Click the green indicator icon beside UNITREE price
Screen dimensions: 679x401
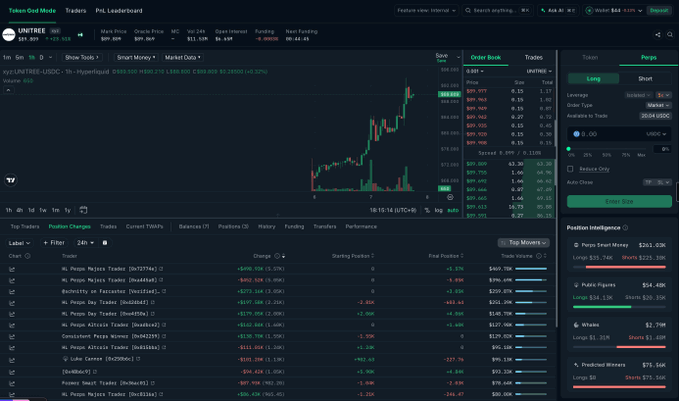[80, 35]
